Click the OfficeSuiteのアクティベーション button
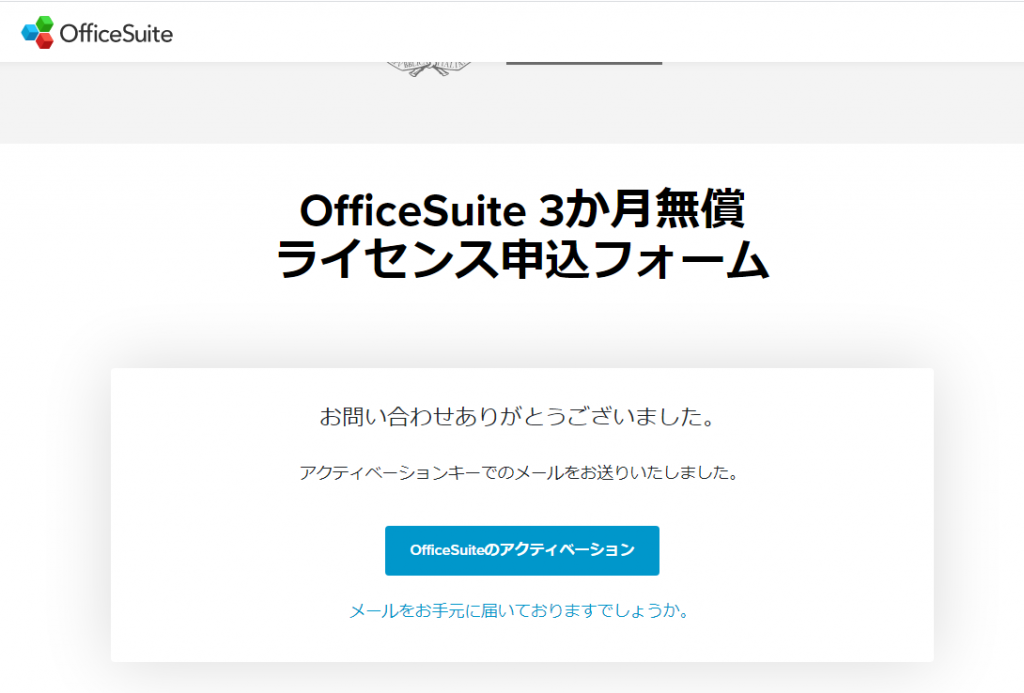This screenshot has height=693, width=1024. click(522, 551)
